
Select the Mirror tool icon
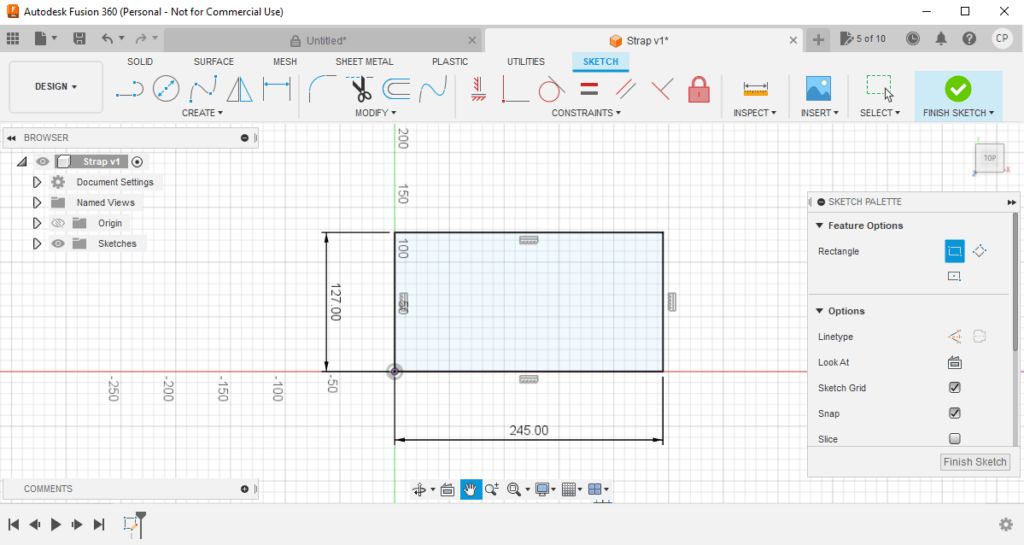point(239,90)
